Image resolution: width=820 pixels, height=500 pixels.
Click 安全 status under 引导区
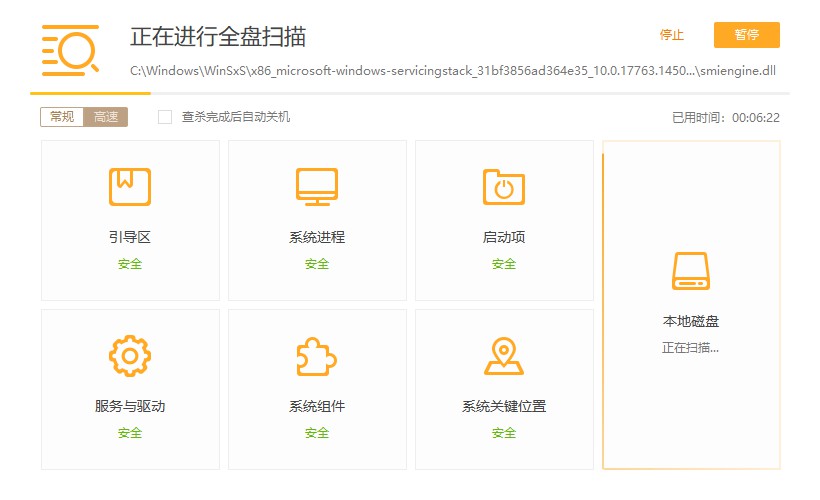click(129, 264)
